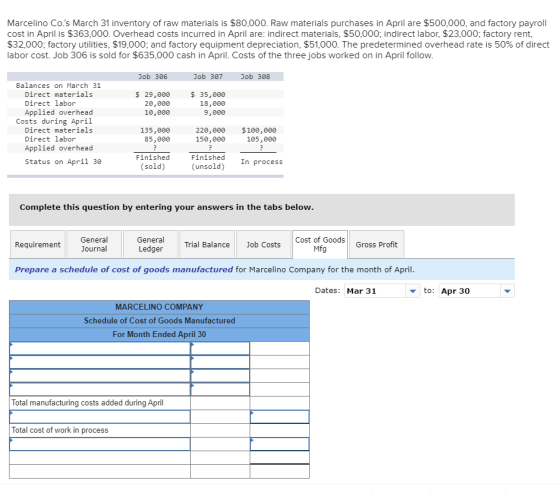The height and width of the screenshot is (494, 560).
Task: Click the 'In process' status text
Action: pyautogui.click(x=261, y=162)
